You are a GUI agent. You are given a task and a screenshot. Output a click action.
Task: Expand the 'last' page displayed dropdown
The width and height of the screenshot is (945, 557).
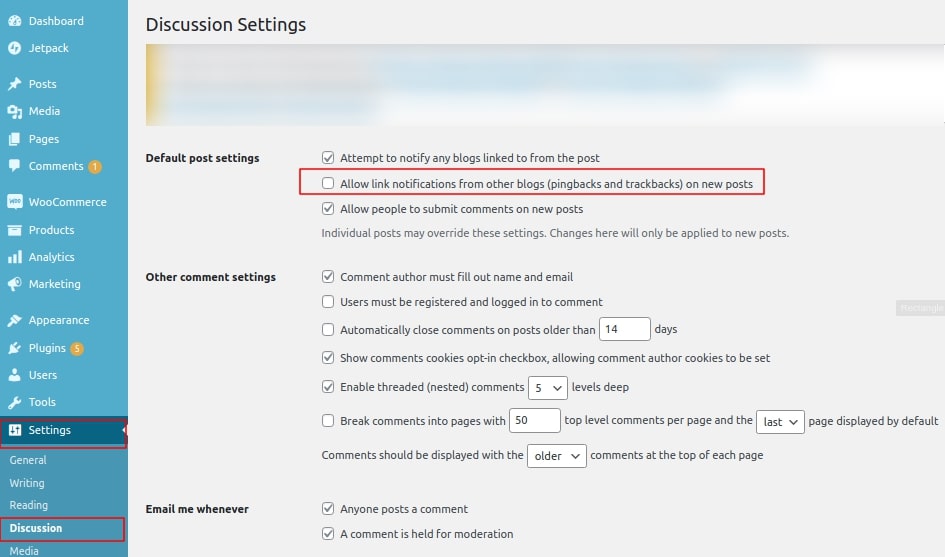click(x=780, y=422)
